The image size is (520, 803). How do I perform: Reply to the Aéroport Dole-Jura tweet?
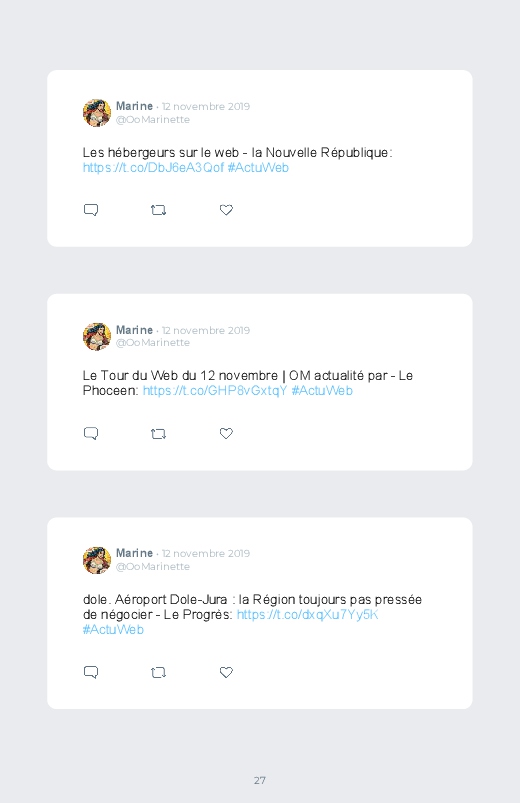pos(91,672)
